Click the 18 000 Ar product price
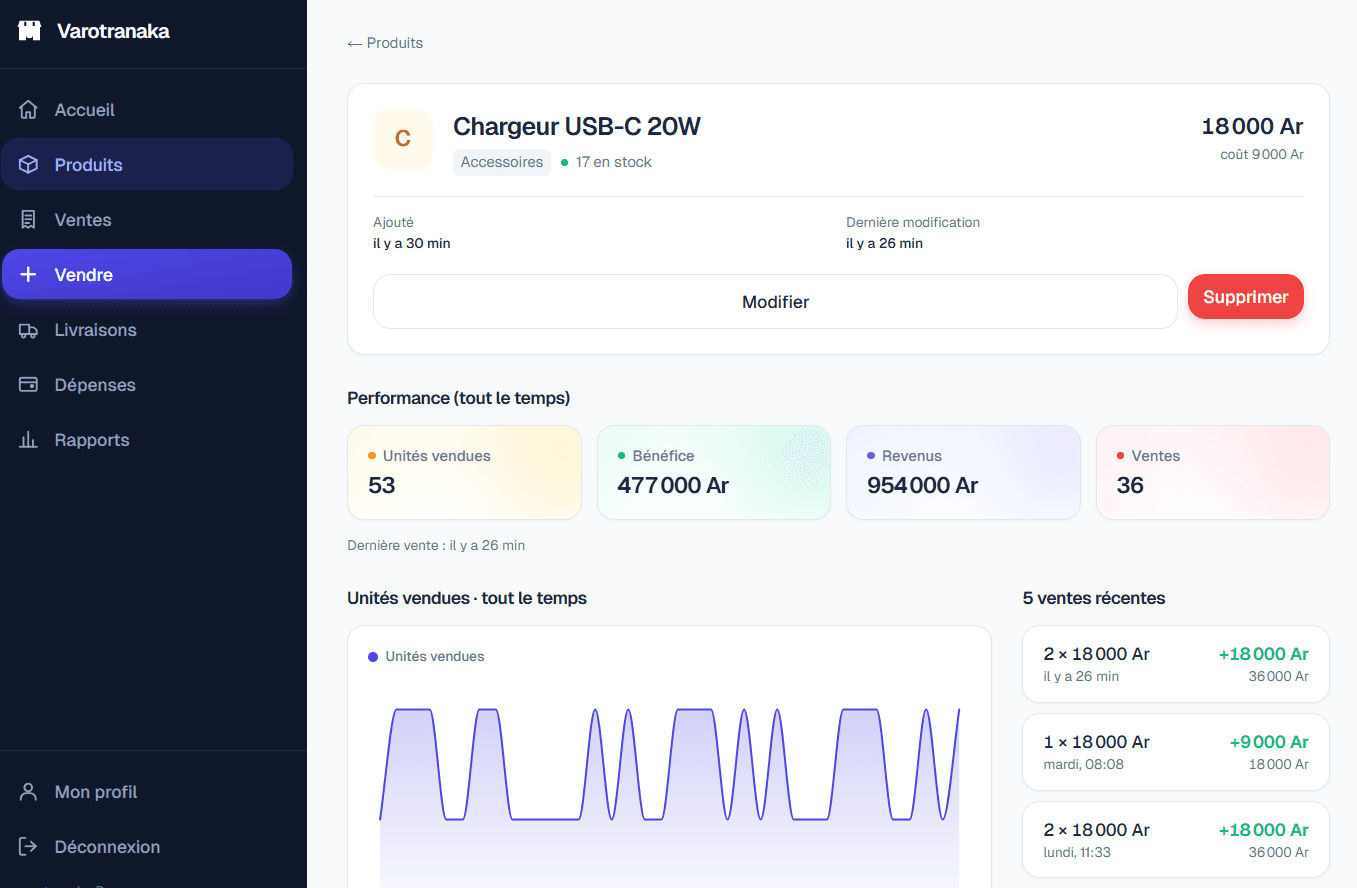Image resolution: width=1357 pixels, height=888 pixels. 1252,126
